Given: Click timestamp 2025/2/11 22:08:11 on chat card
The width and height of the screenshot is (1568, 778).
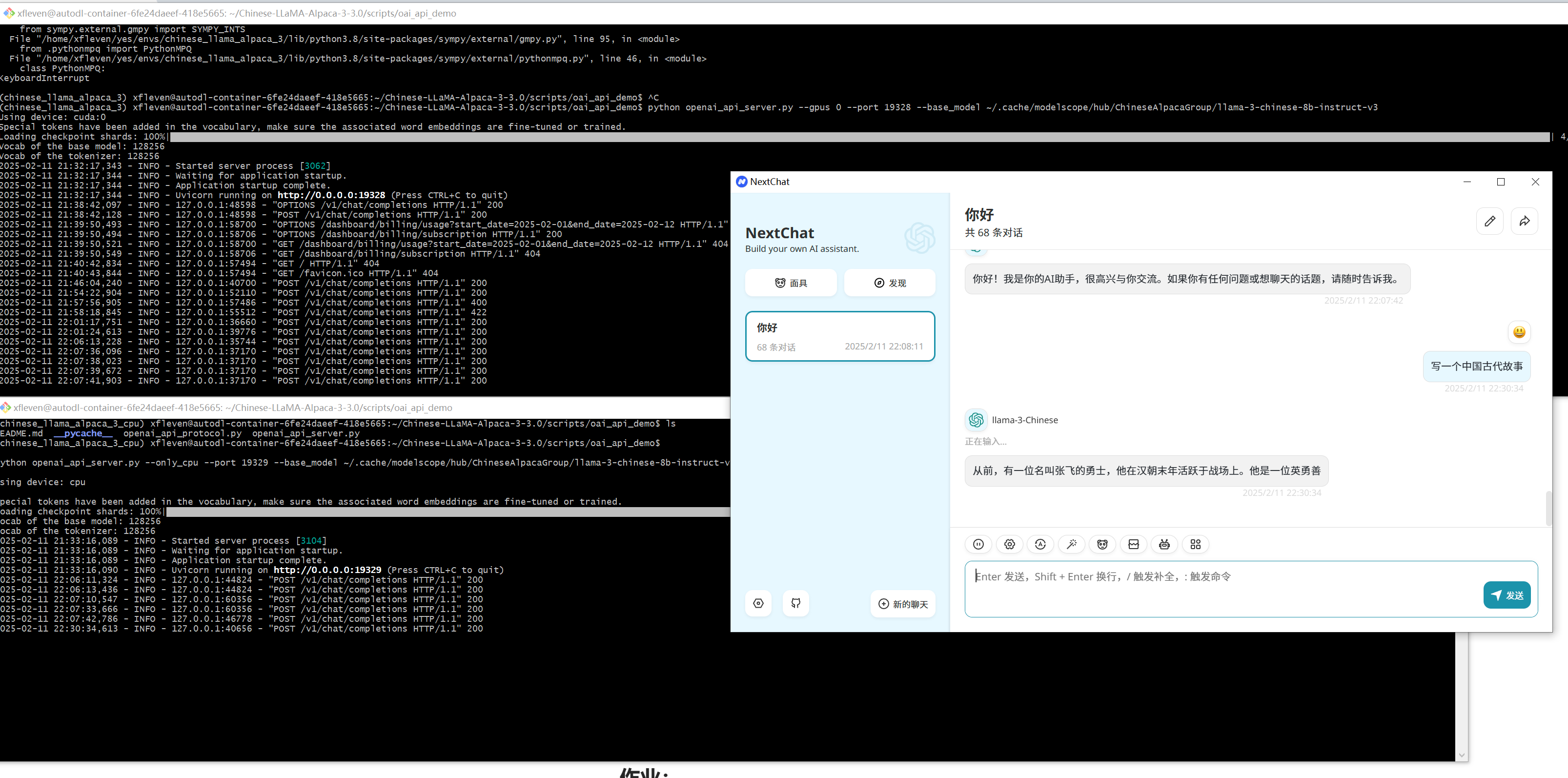Looking at the screenshot, I should pyautogui.click(x=884, y=347).
